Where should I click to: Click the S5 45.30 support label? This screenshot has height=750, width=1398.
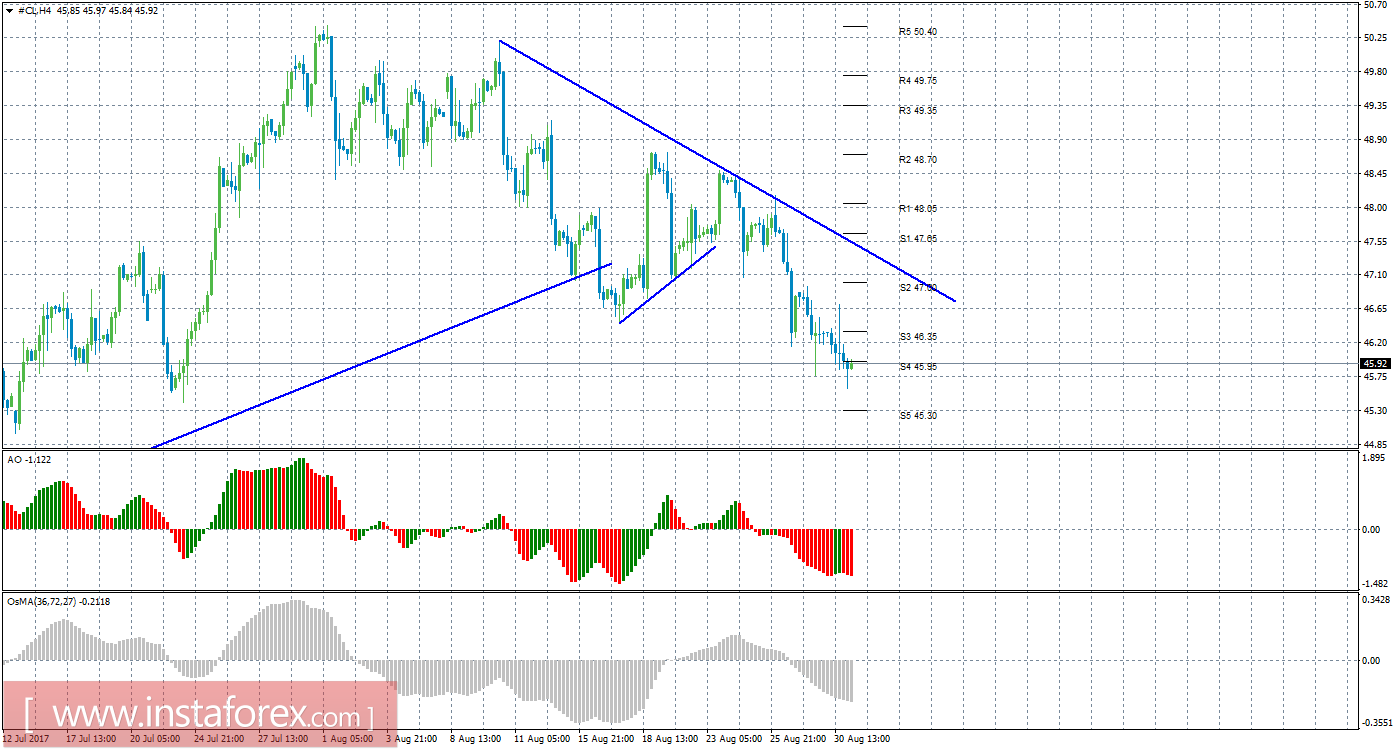[917, 415]
